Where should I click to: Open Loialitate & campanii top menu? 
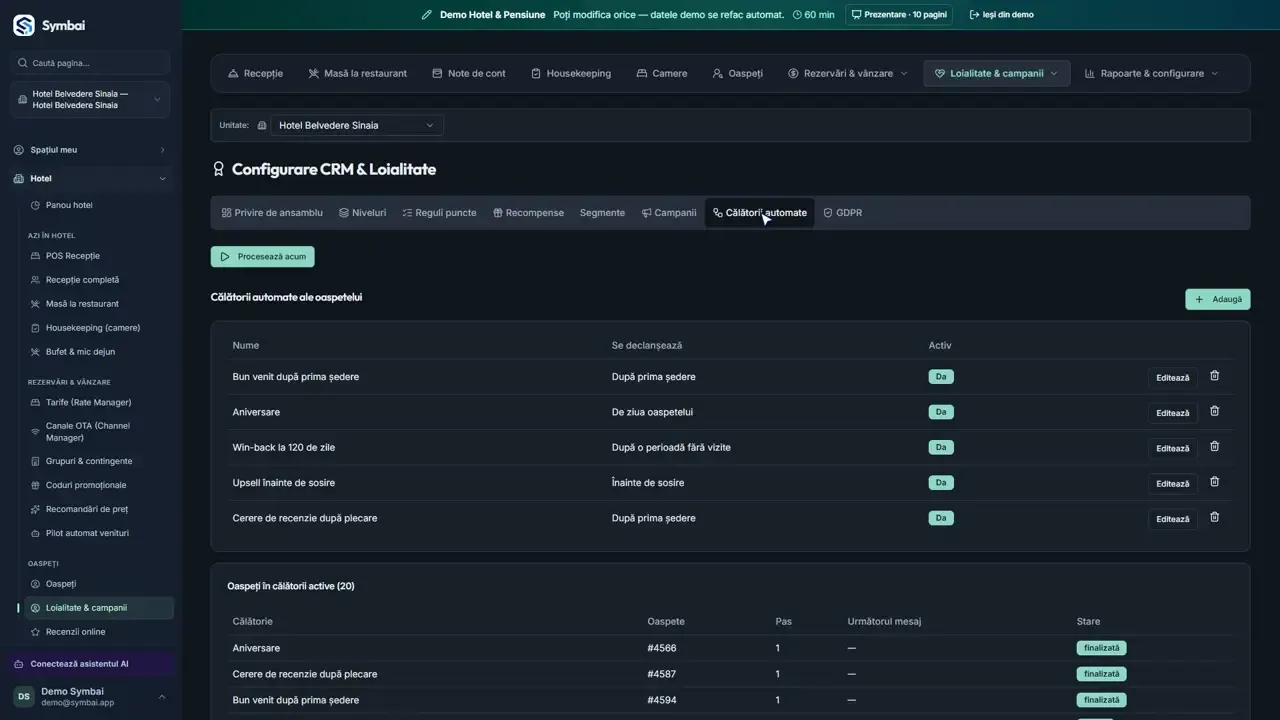tap(996, 73)
